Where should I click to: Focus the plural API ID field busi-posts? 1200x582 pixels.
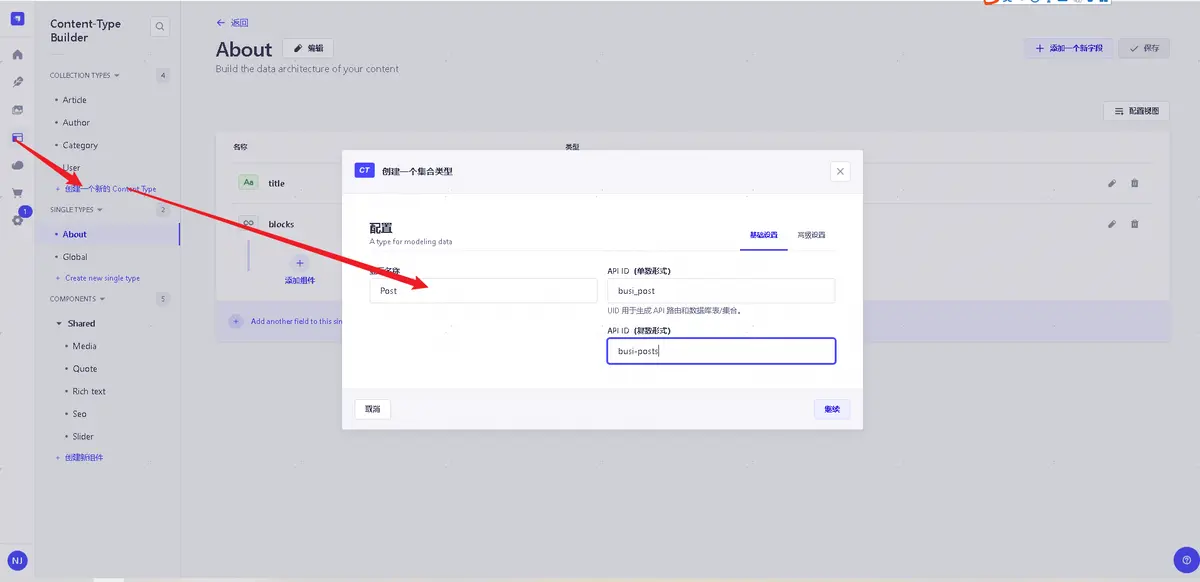coord(721,351)
